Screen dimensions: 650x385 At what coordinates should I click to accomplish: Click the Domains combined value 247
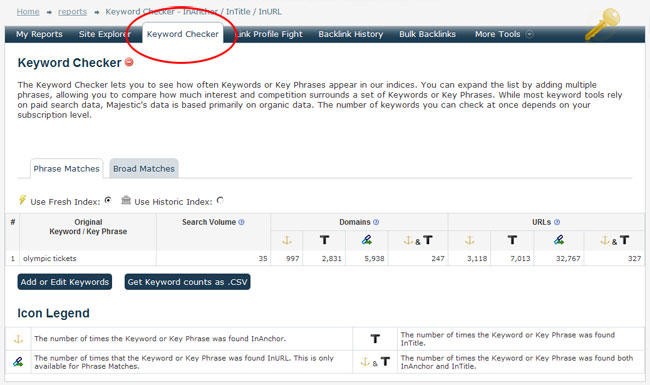click(x=438, y=259)
